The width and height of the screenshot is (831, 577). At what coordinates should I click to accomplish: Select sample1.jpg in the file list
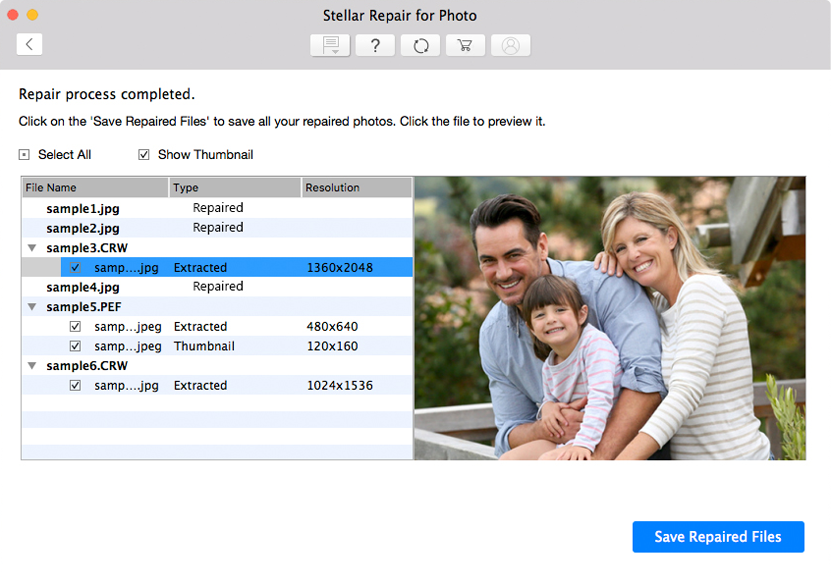click(217, 208)
